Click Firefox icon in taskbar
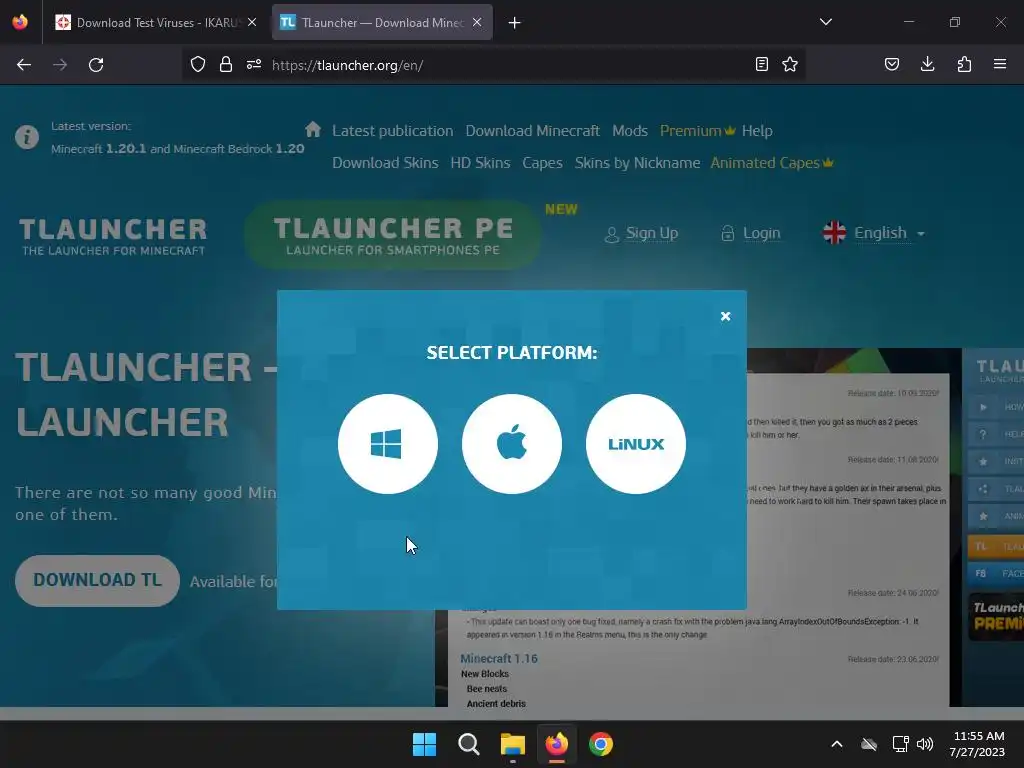Image resolution: width=1024 pixels, height=768 pixels. tap(556, 744)
